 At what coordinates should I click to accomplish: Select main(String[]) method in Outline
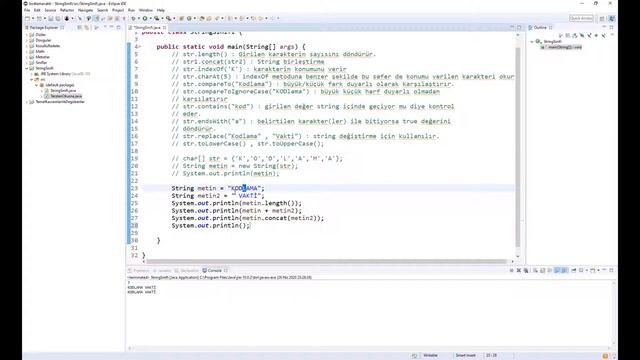tap(562, 47)
